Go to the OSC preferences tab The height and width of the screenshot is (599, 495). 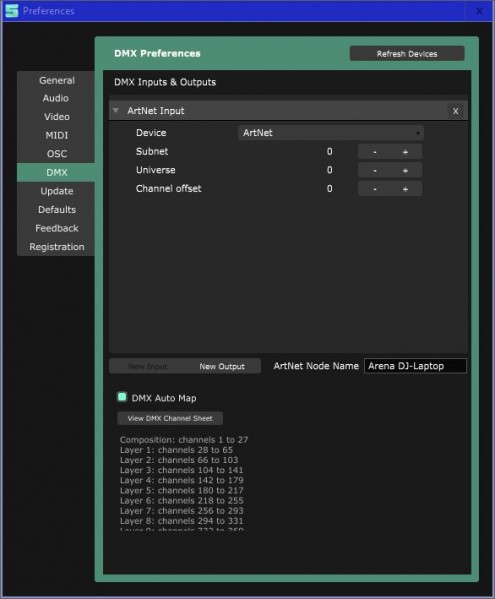[x=57, y=154]
